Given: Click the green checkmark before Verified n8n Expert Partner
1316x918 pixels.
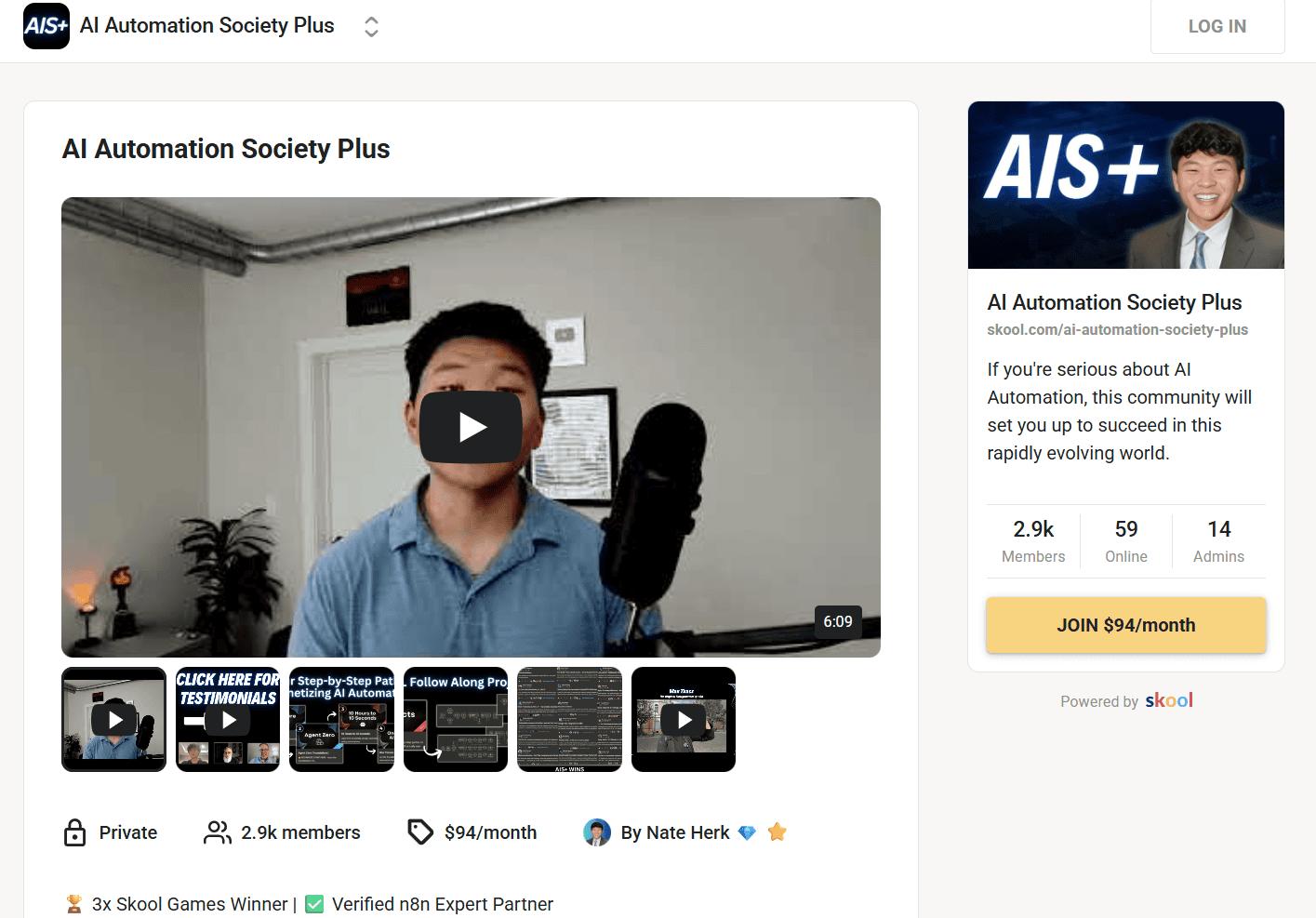Looking at the screenshot, I should point(313,903).
